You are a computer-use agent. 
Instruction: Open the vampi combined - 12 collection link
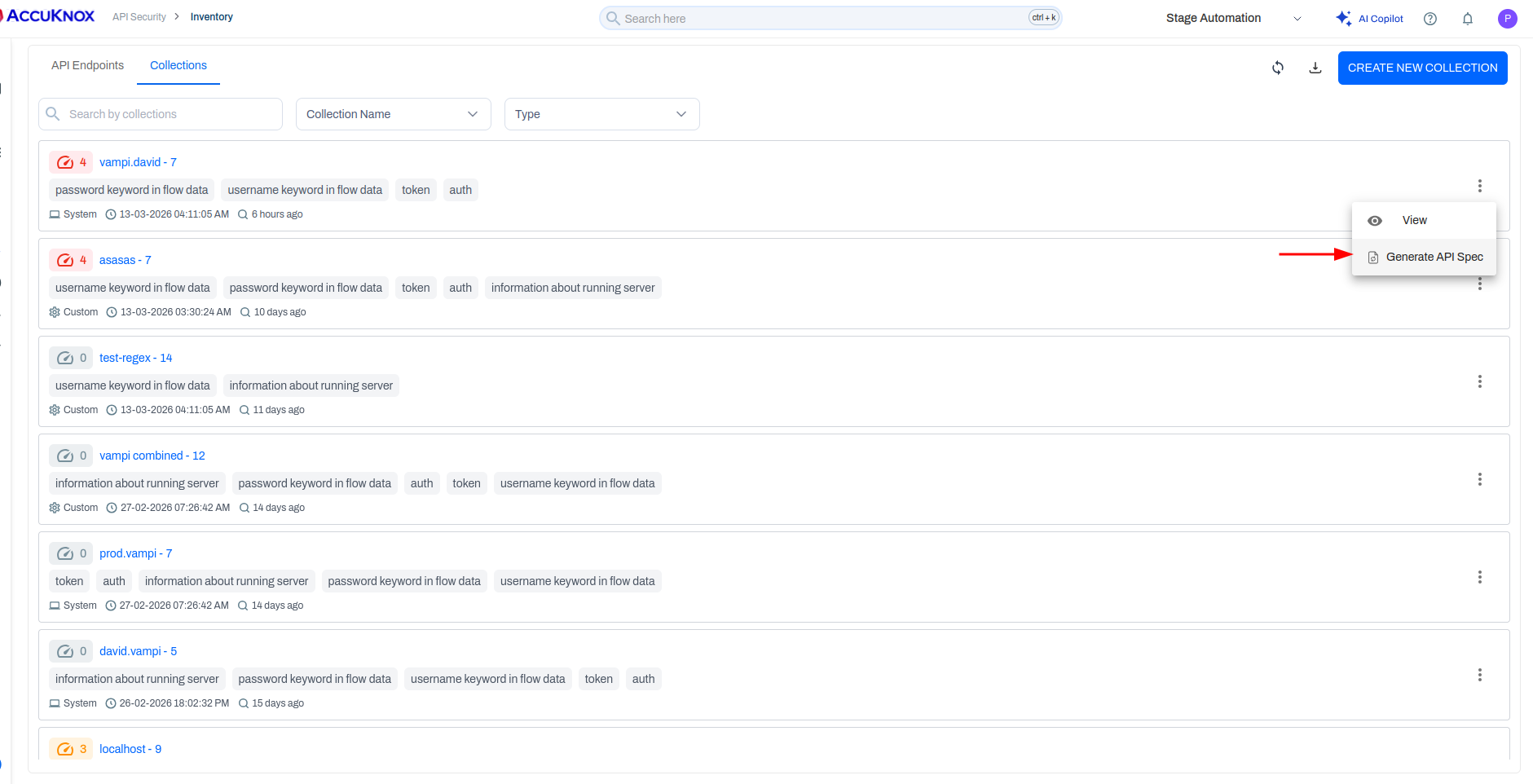(x=152, y=455)
